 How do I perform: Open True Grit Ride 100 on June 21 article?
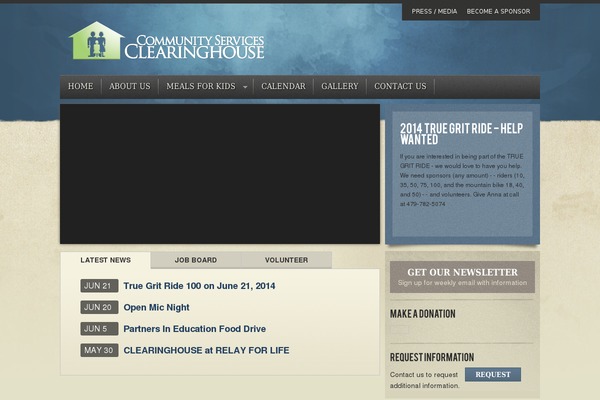click(199, 286)
